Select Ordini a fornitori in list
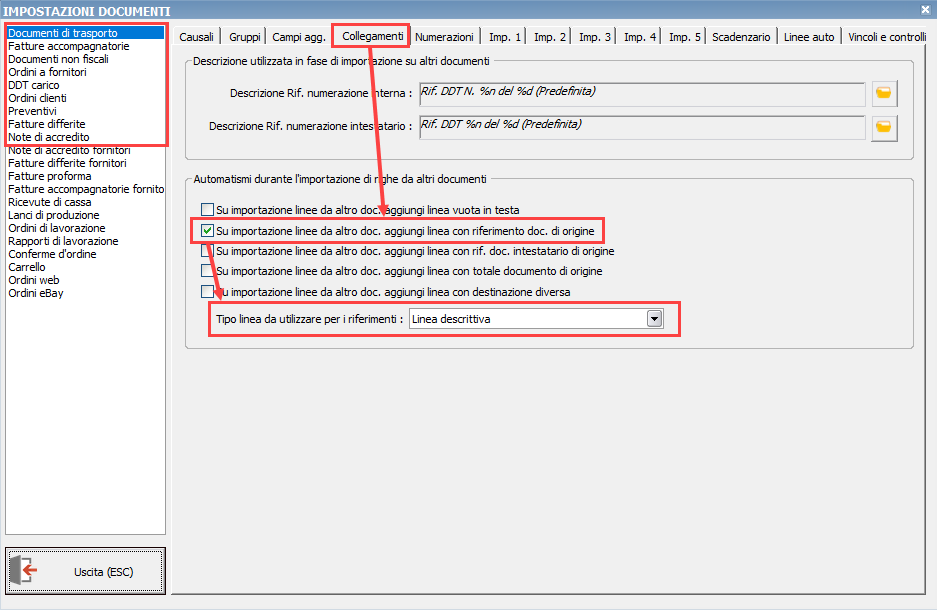Image resolution: width=937 pixels, height=610 pixels. pyautogui.click(x=85, y=72)
